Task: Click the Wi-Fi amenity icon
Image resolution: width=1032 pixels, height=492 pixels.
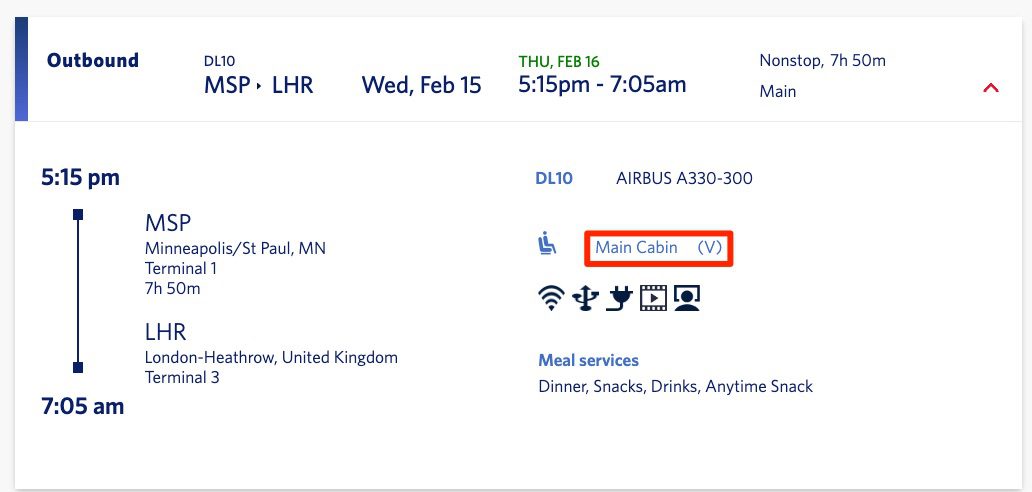Action: 551,299
